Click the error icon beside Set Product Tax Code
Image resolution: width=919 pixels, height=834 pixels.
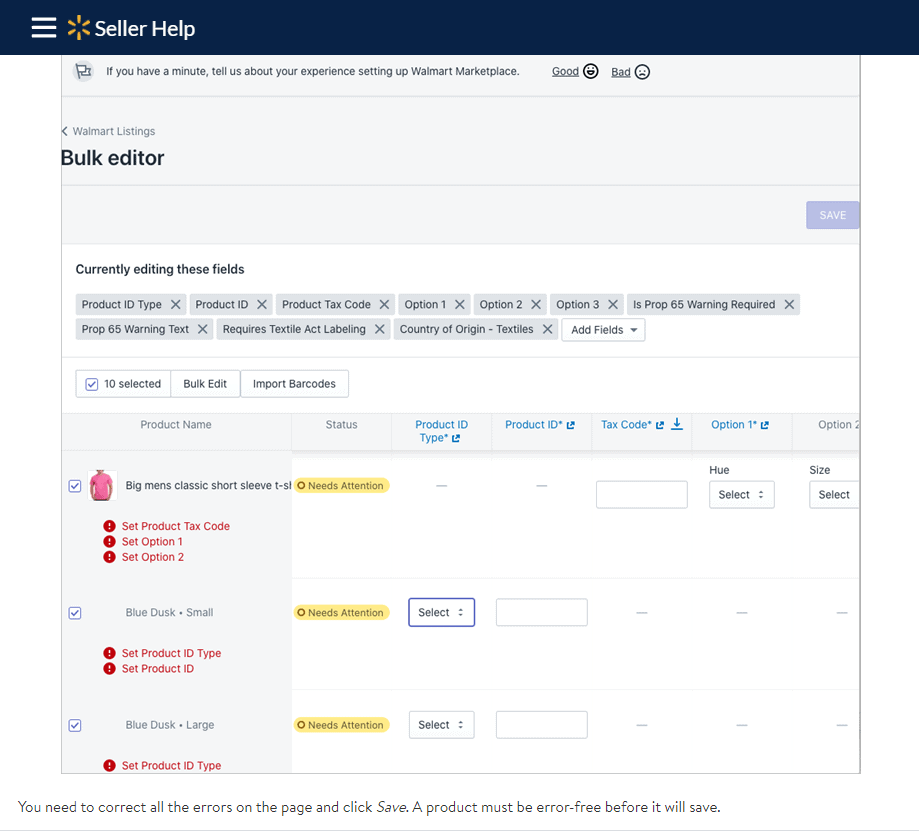pyautogui.click(x=109, y=525)
